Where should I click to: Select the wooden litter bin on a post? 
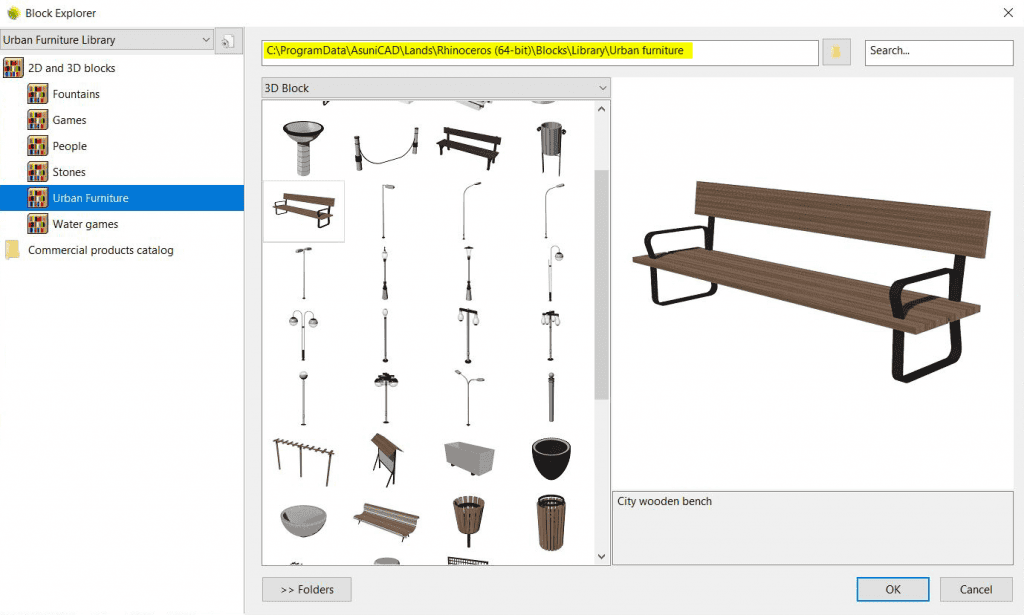(x=468, y=521)
